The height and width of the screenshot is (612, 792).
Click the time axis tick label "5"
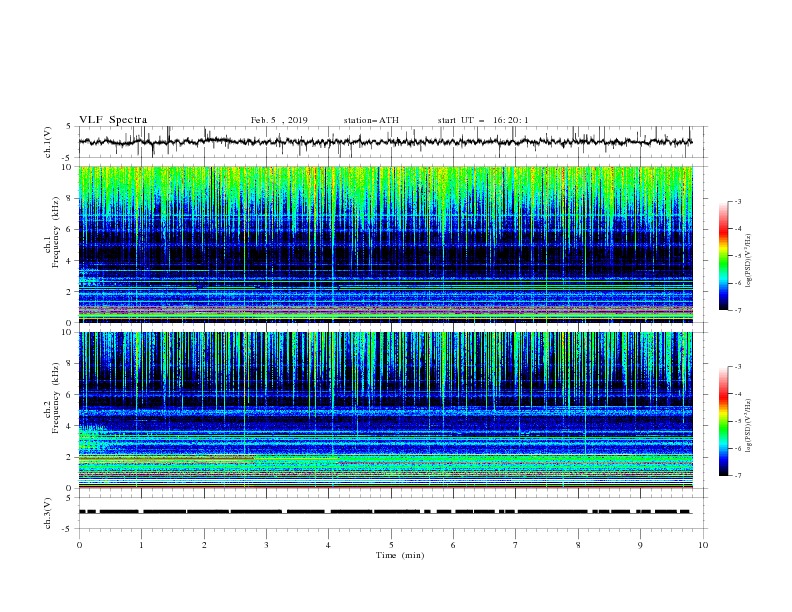(x=391, y=545)
